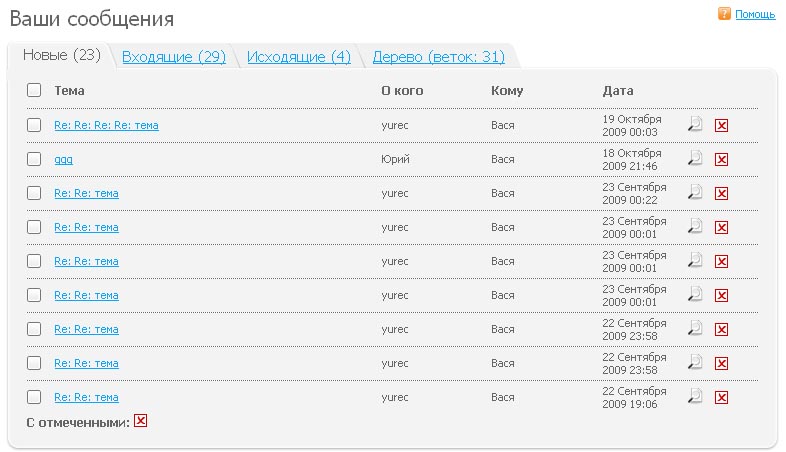Open the qqq message link
786x452 pixels.
[x=63, y=159]
